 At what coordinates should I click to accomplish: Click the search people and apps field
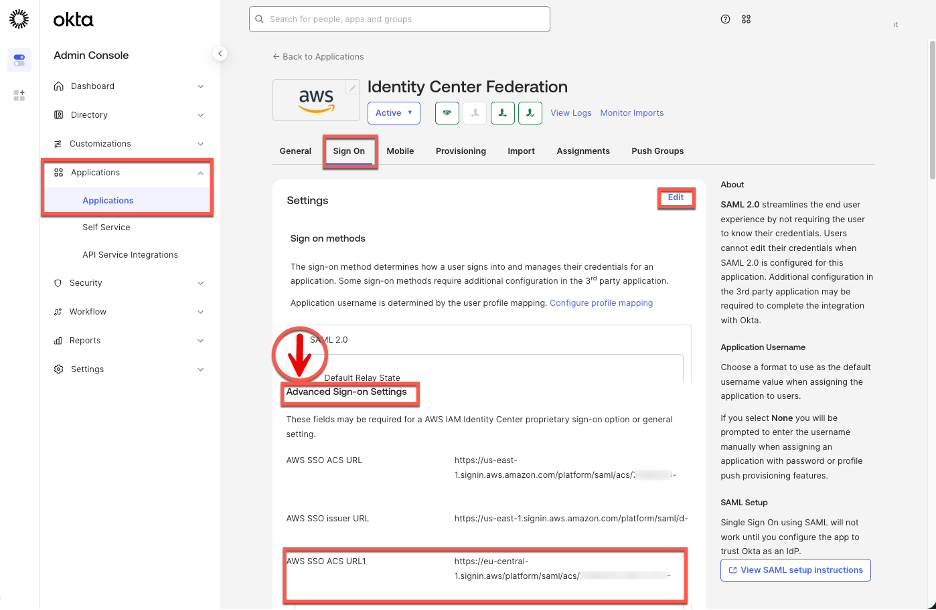pyautogui.click(x=399, y=19)
